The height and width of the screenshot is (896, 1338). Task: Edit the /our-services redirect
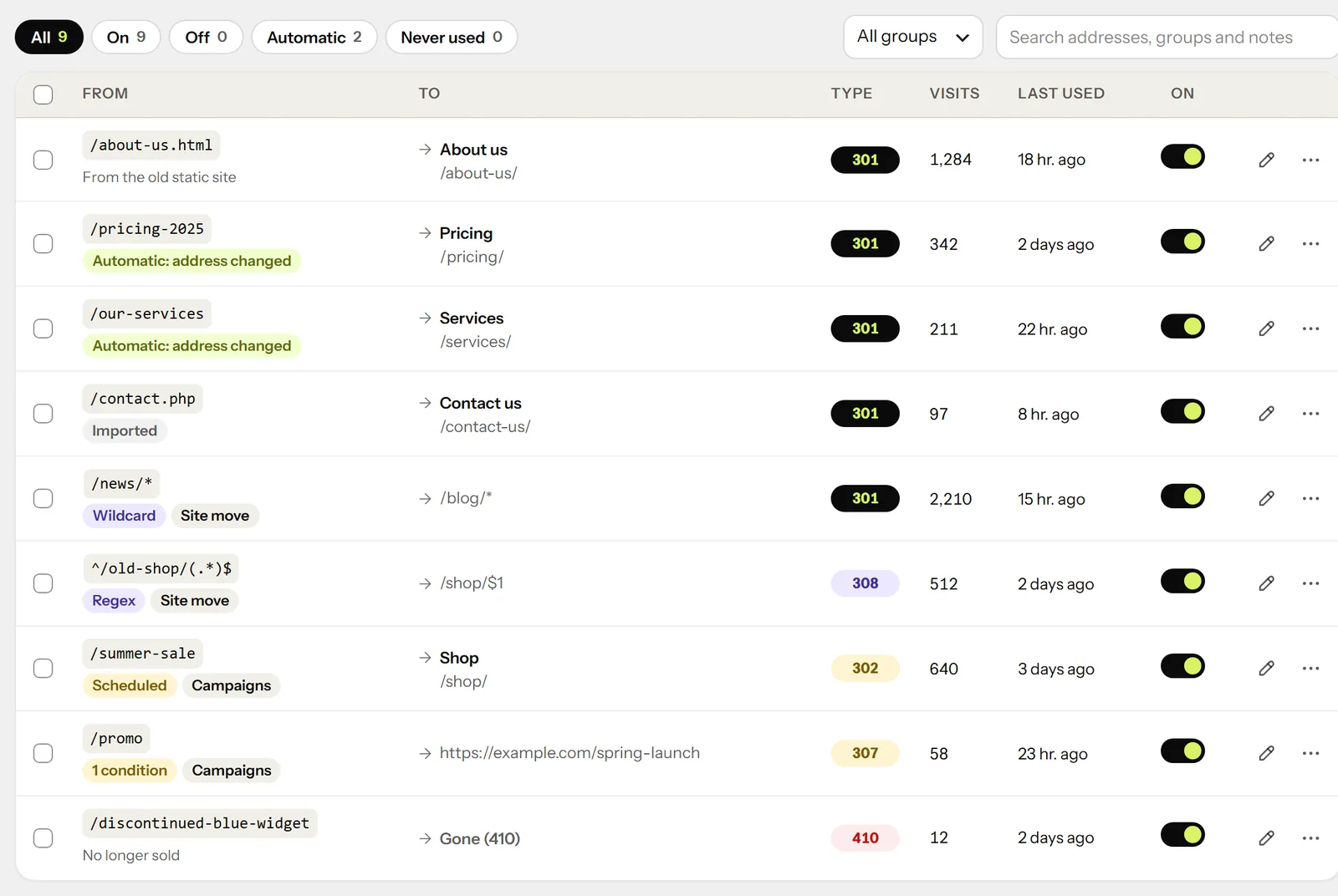(x=1266, y=328)
